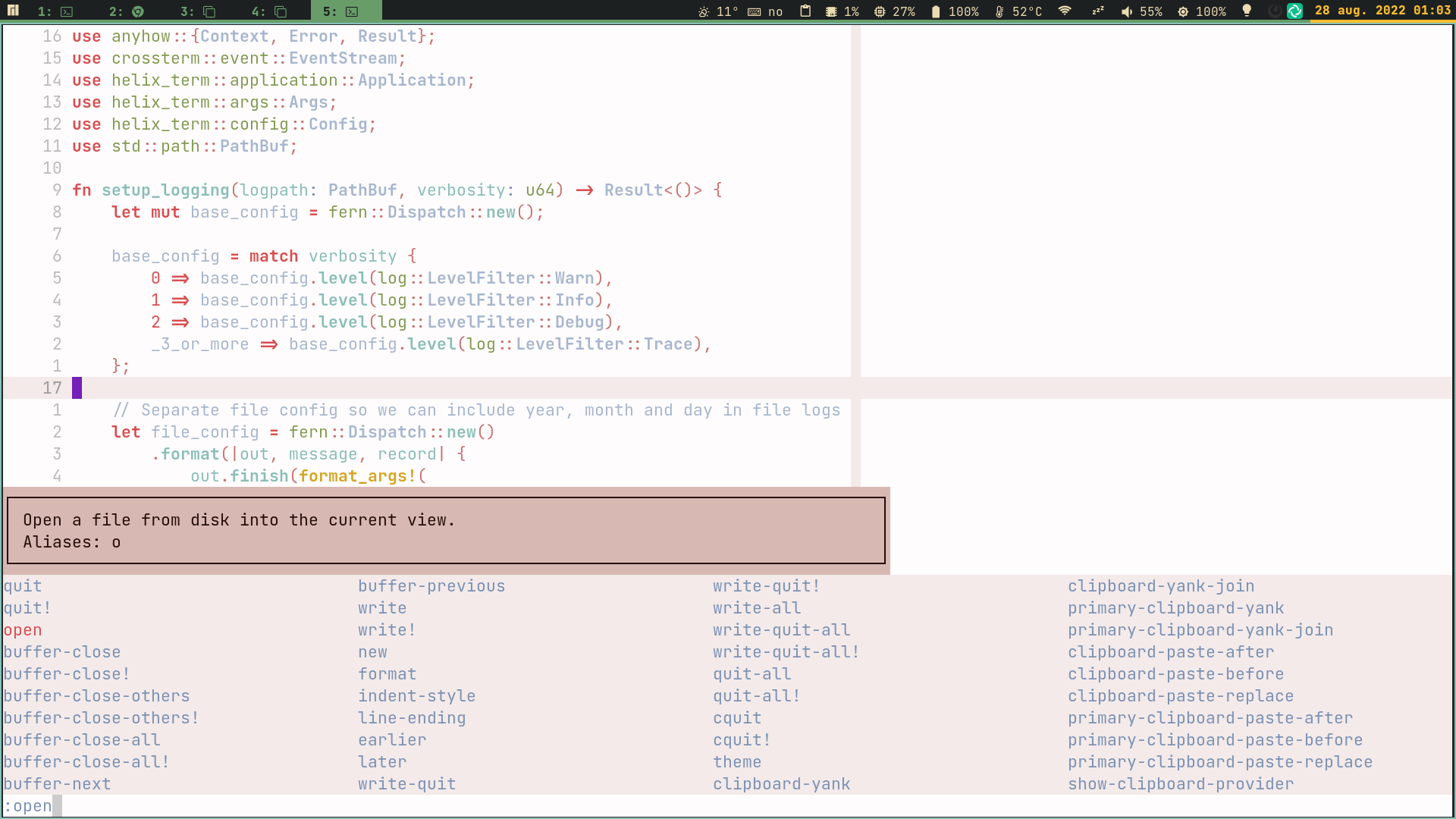Image resolution: width=1456 pixels, height=819 pixels.
Task: Select 'buffer-close-others' completion entry
Action: pyautogui.click(x=96, y=696)
